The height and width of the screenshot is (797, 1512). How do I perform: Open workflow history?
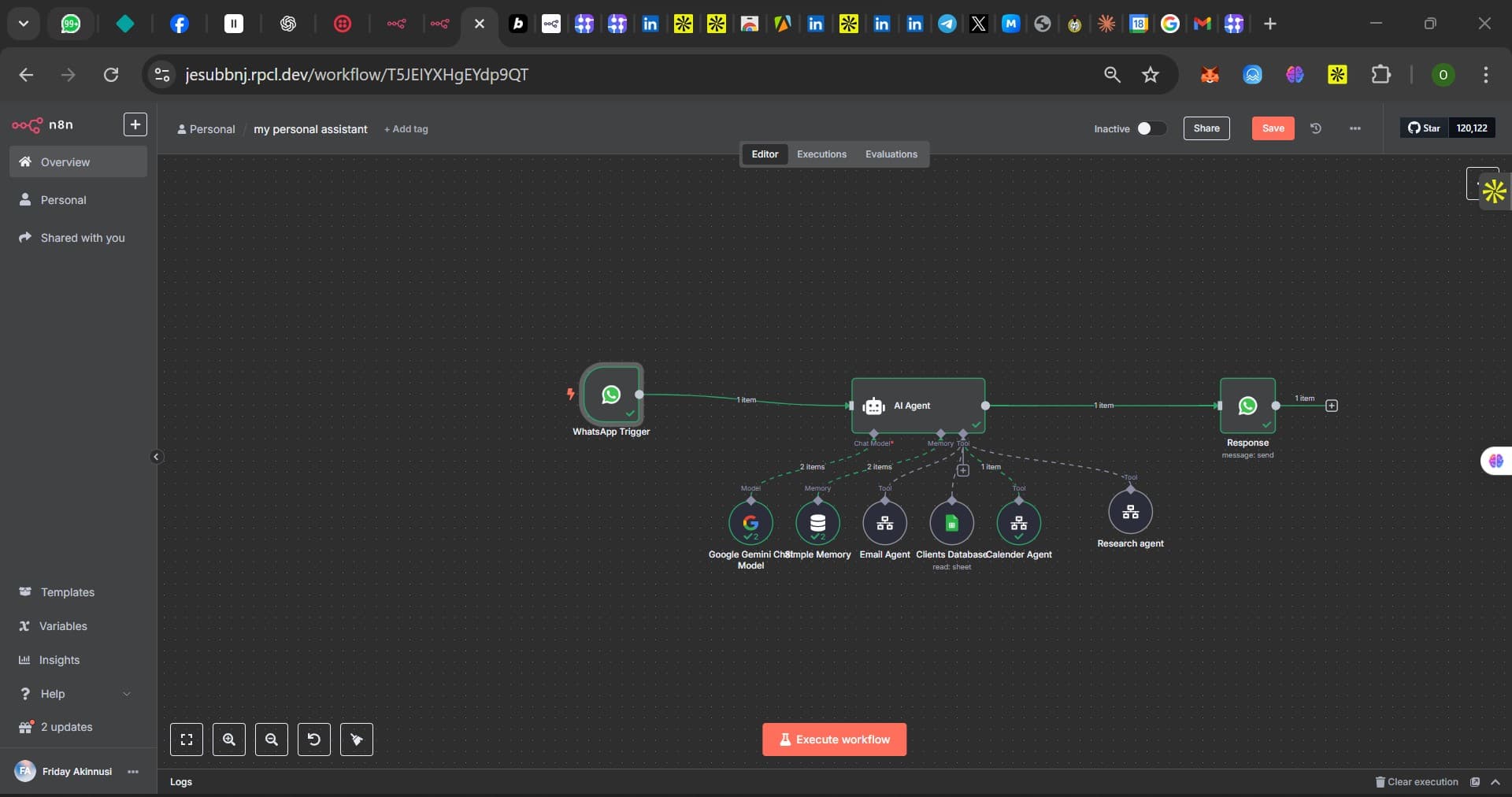1316,128
